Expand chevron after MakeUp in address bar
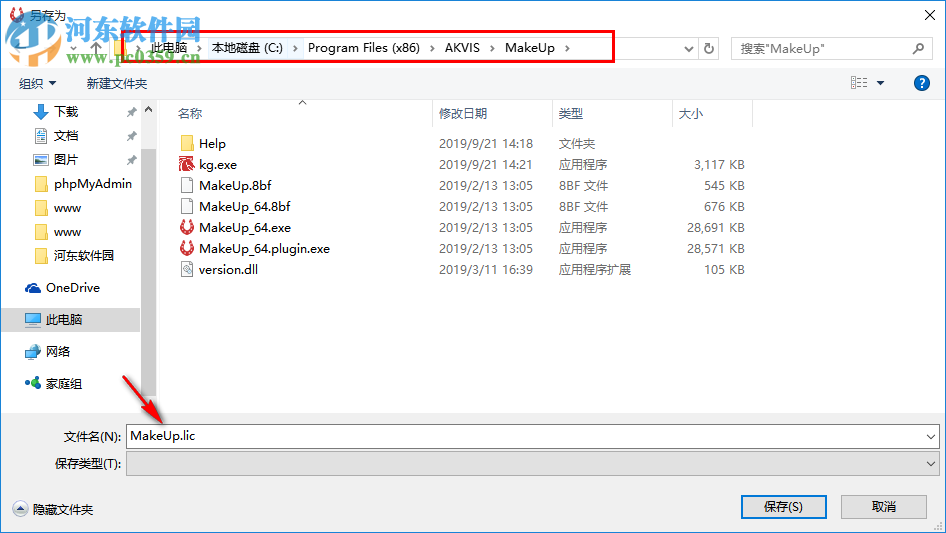 click(x=567, y=48)
